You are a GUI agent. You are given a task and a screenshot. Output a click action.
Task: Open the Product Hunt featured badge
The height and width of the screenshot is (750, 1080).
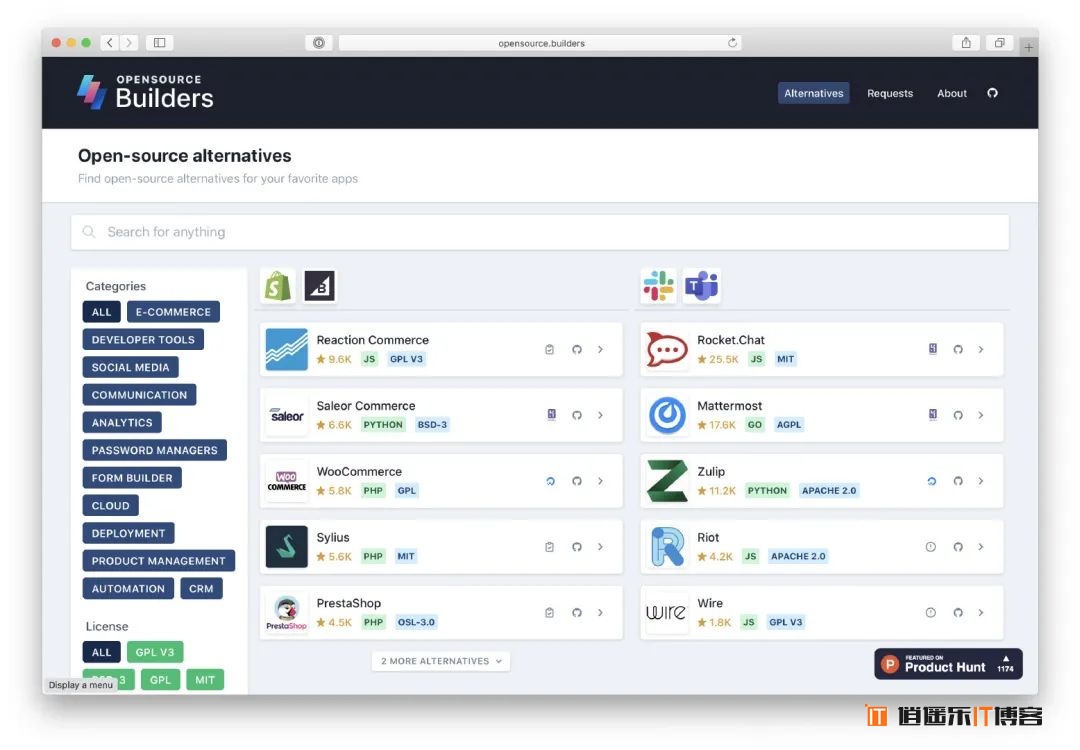pyautogui.click(x=948, y=664)
